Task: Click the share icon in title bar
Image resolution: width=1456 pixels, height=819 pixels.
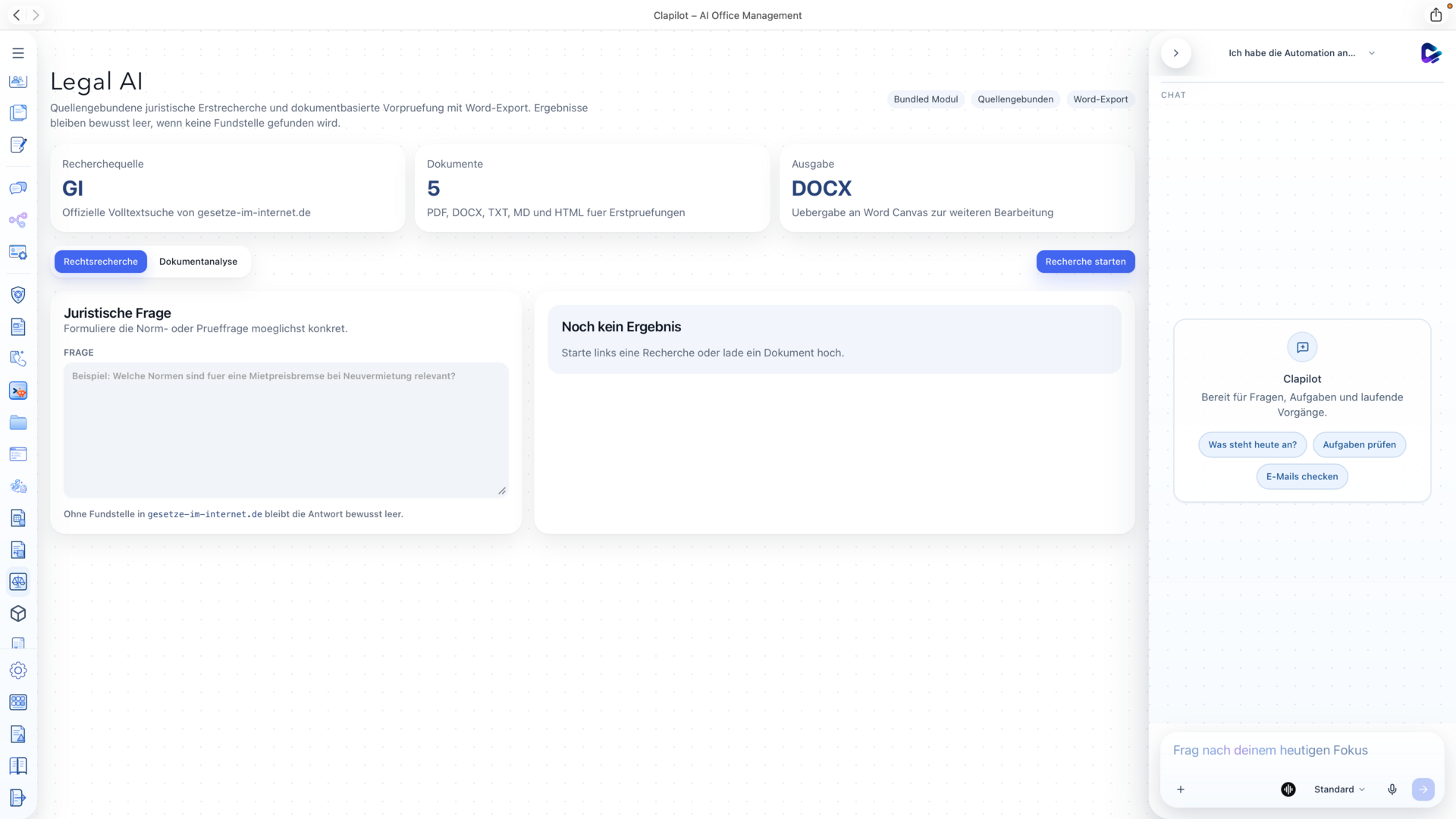Action: tap(1436, 15)
